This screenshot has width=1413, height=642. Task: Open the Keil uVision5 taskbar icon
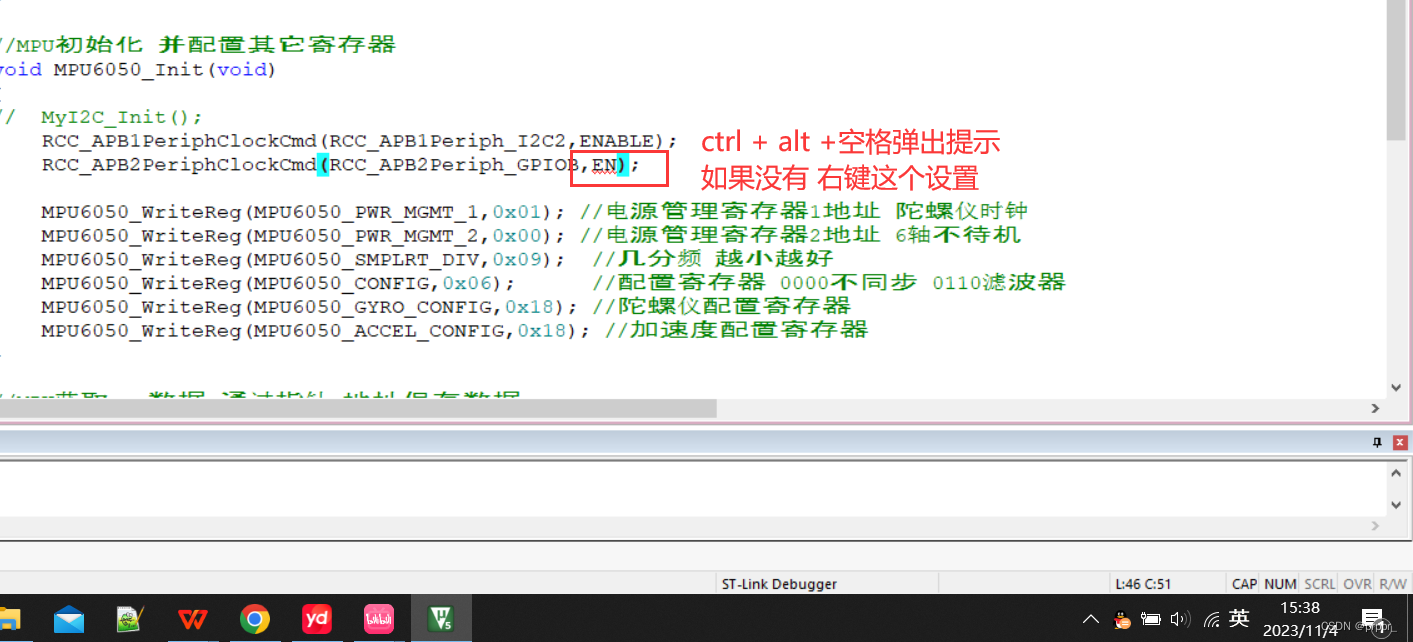(440, 618)
